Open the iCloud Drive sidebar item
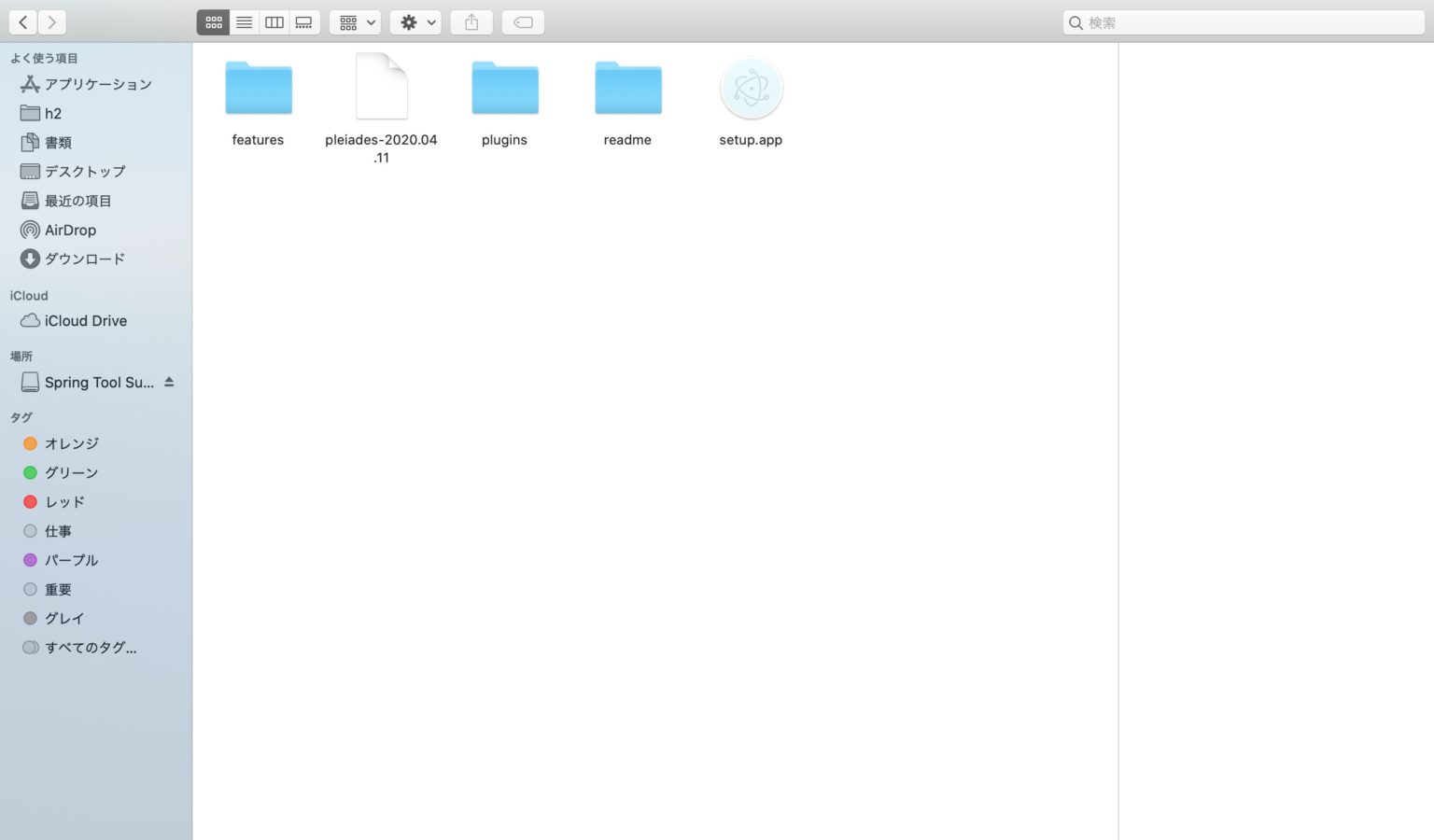Image resolution: width=1434 pixels, height=840 pixels. pyautogui.click(x=86, y=320)
